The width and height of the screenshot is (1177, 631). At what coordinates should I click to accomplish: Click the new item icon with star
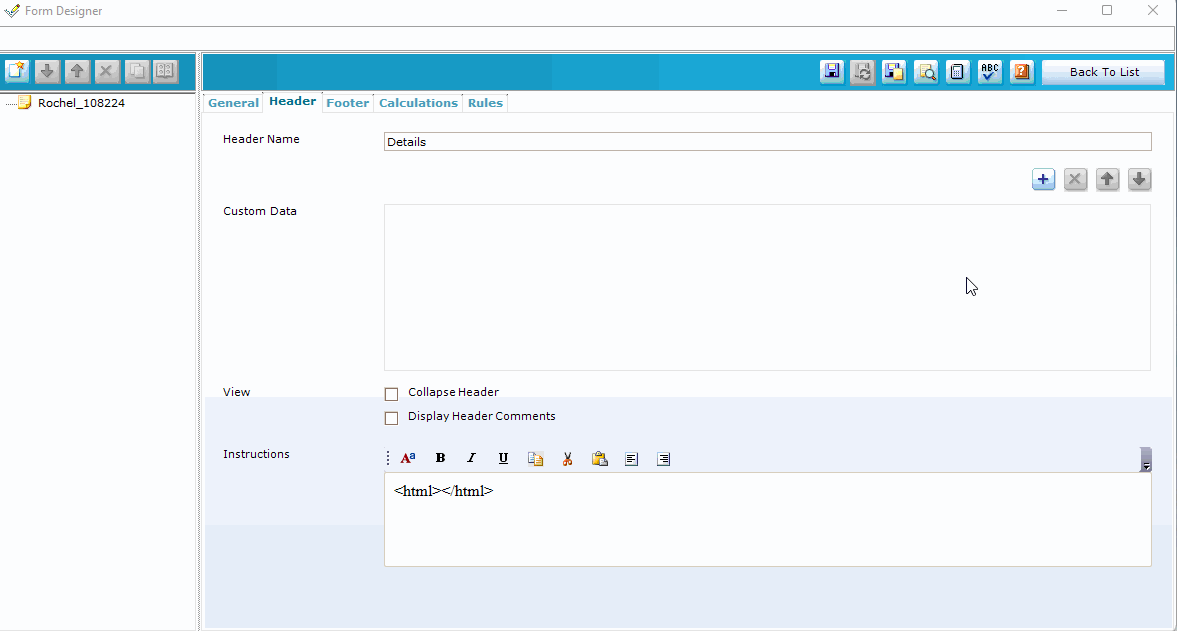click(x=17, y=71)
